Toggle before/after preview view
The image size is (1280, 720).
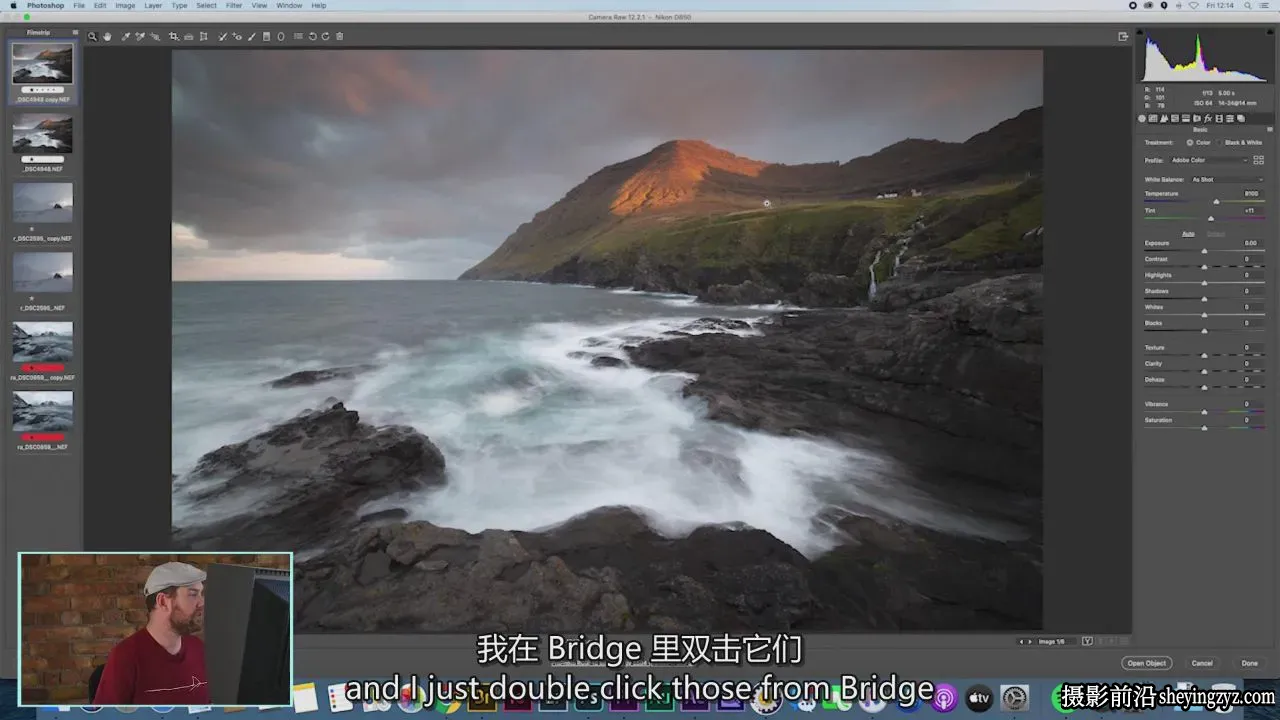[x=1087, y=641]
